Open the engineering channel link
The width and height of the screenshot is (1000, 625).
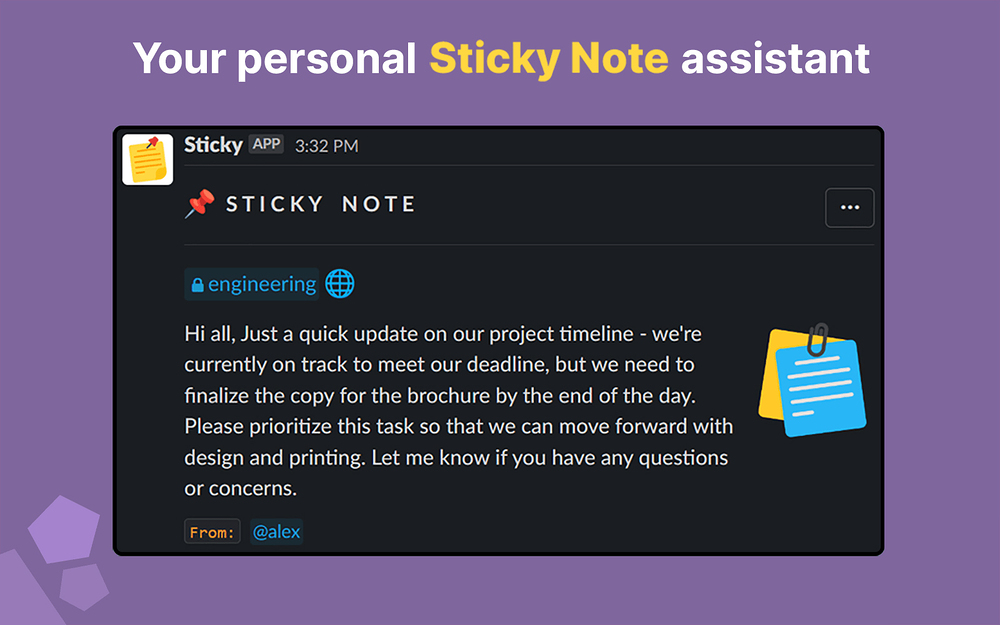pyautogui.click(x=252, y=284)
